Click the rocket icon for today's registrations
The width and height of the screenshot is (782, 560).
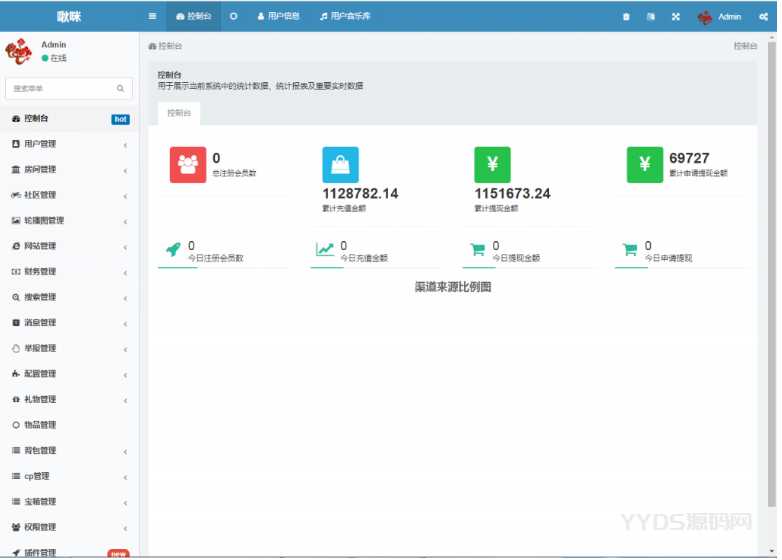pyautogui.click(x=172, y=250)
